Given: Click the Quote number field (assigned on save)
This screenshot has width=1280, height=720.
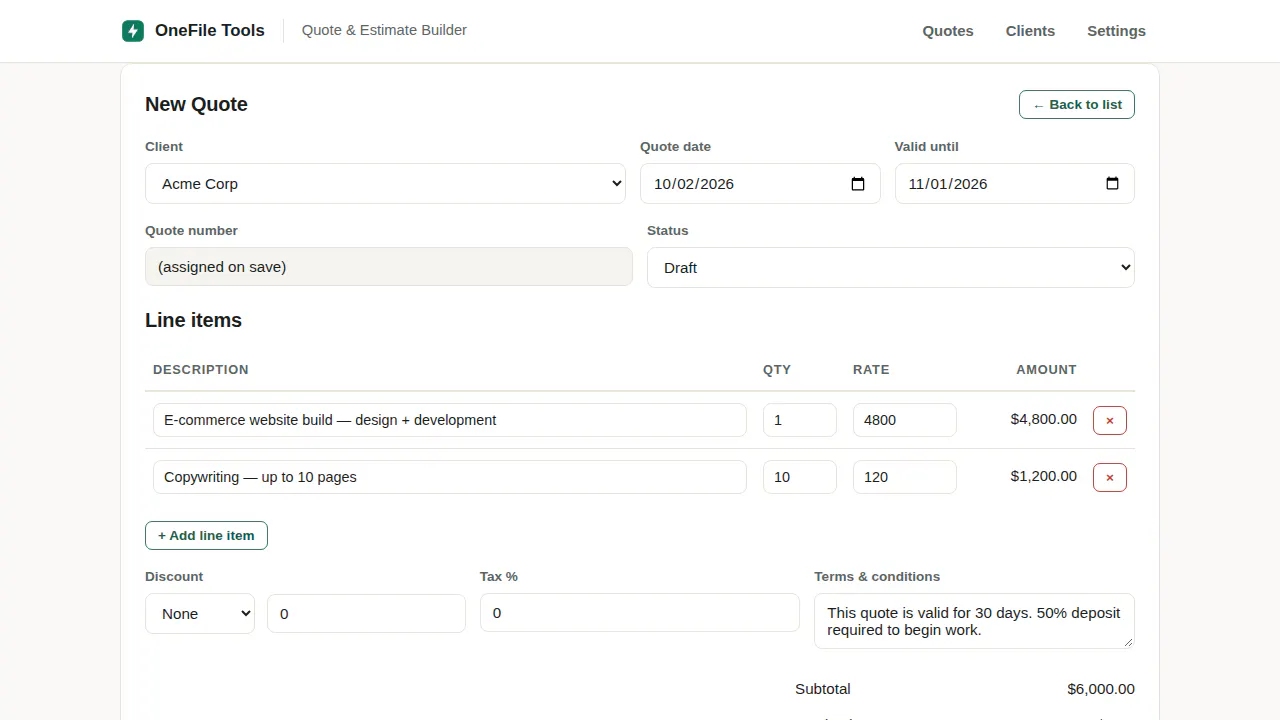Looking at the screenshot, I should click(x=389, y=267).
